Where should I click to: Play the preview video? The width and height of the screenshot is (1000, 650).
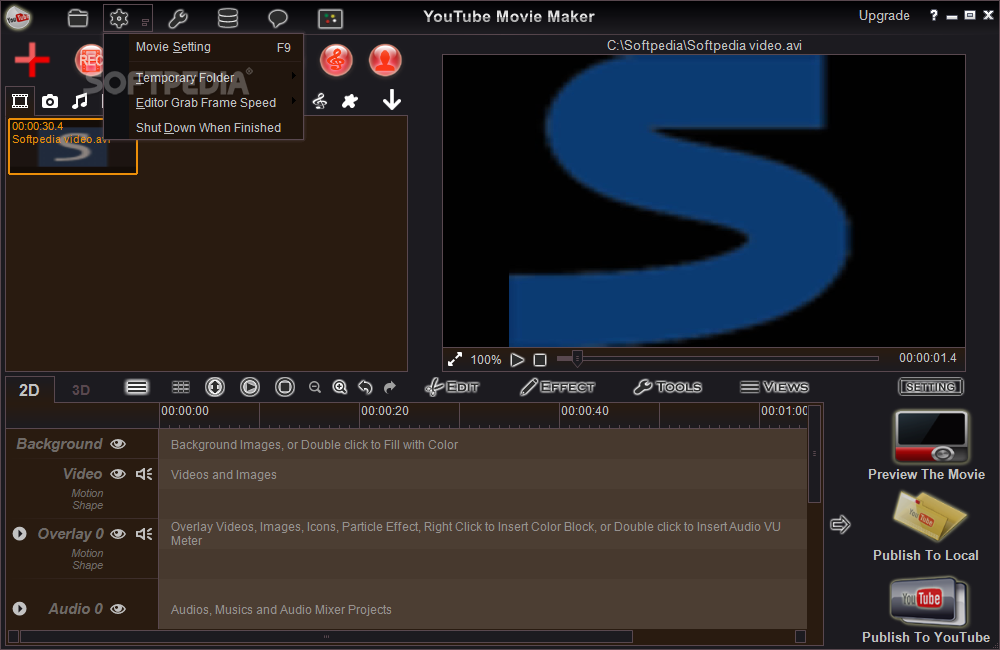[517, 360]
